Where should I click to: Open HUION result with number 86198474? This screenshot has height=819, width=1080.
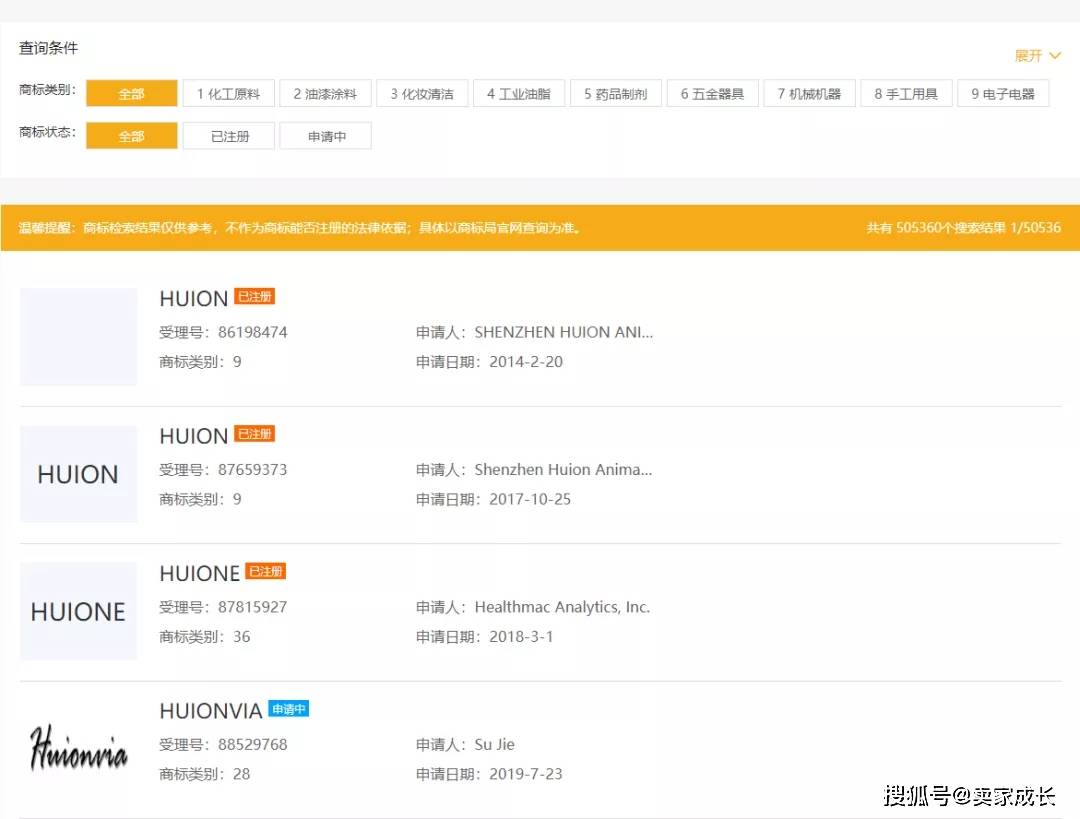point(194,299)
